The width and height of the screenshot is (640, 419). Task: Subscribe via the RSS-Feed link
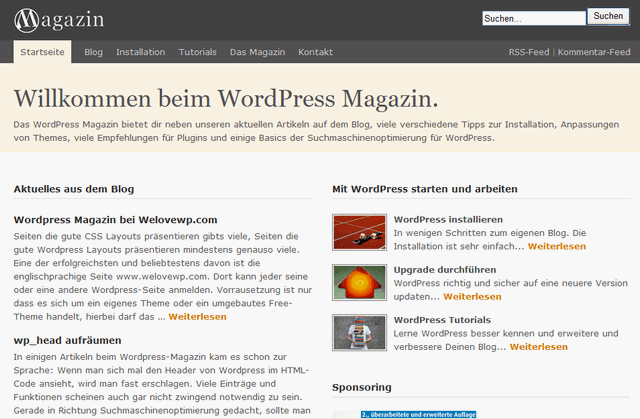click(x=529, y=52)
